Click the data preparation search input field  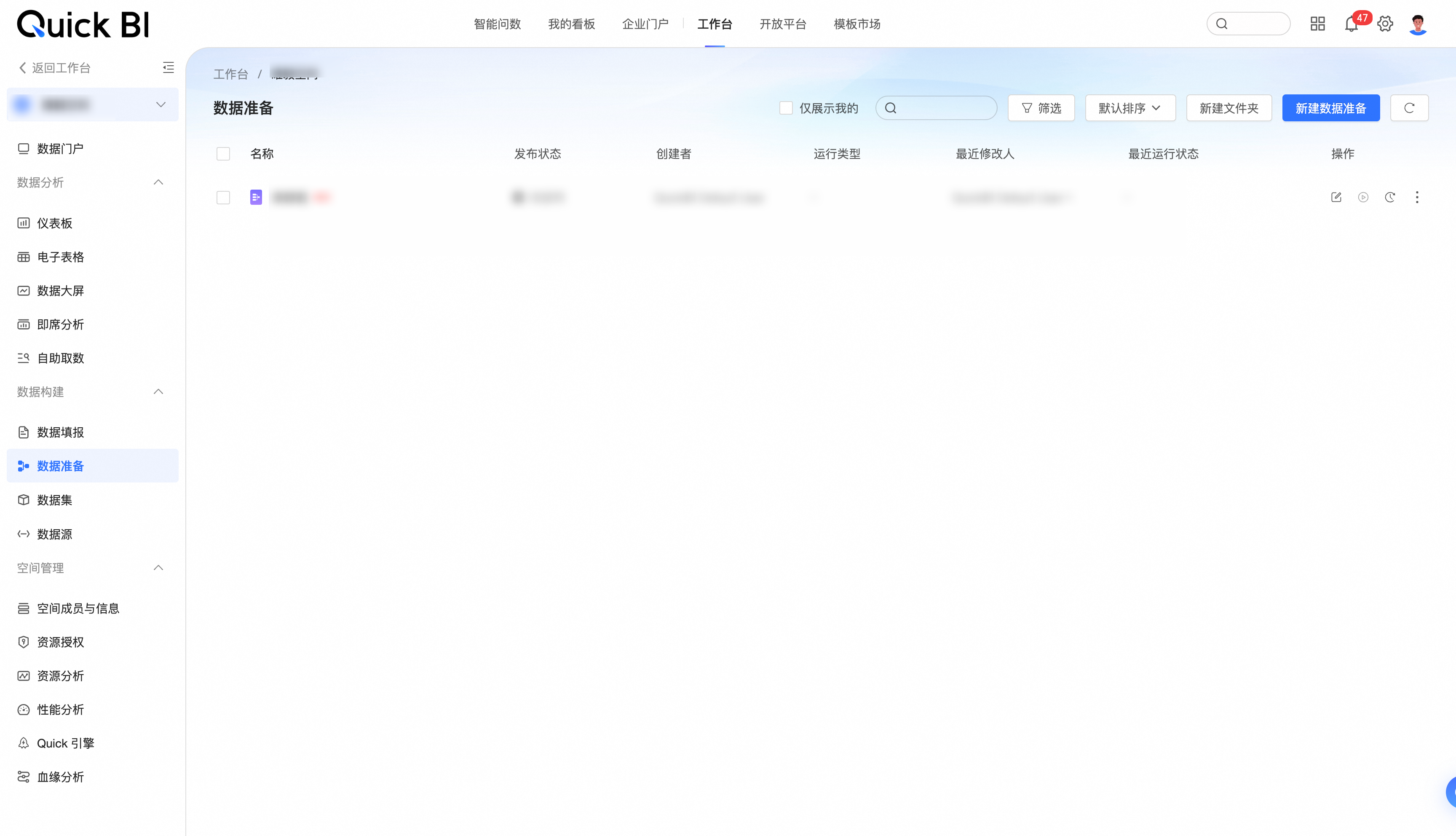[x=944, y=108]
